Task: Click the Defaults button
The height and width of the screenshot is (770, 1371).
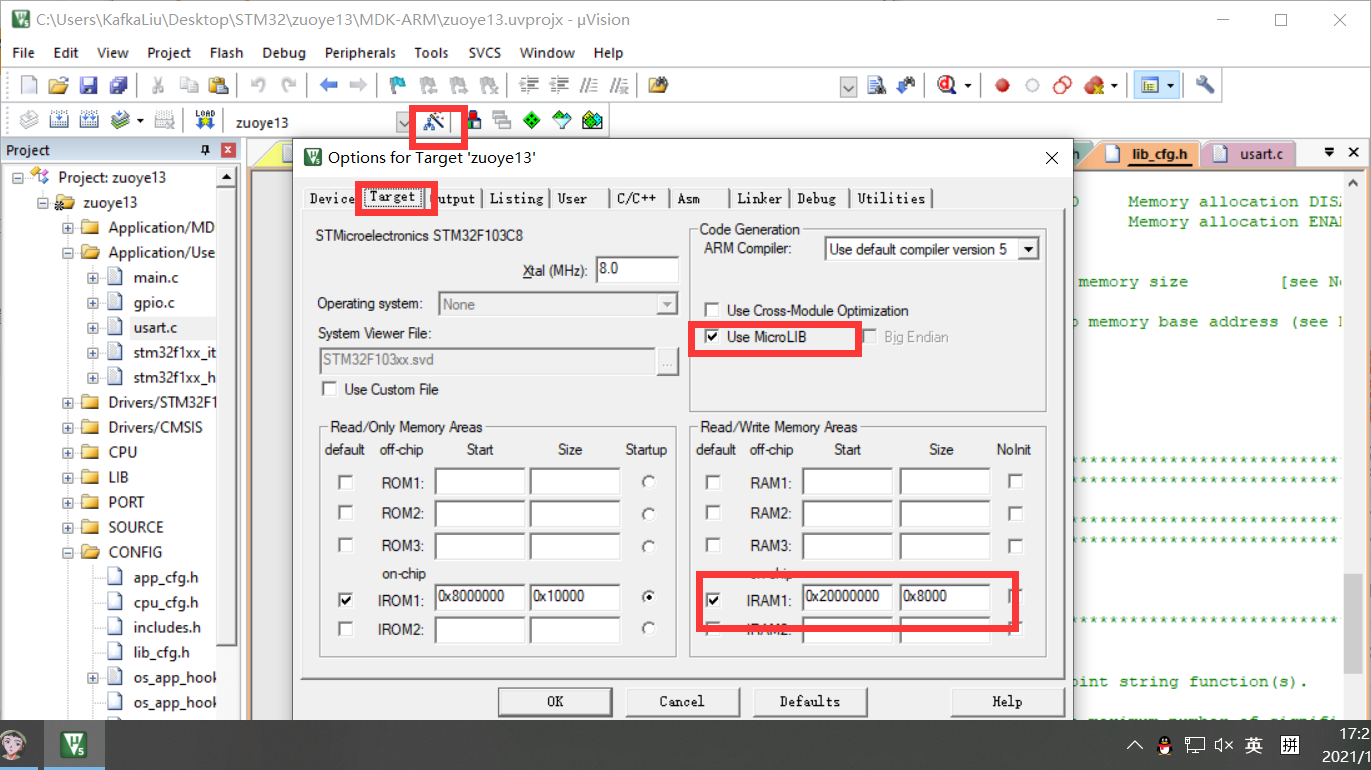Action: click(x=810, y=701)
